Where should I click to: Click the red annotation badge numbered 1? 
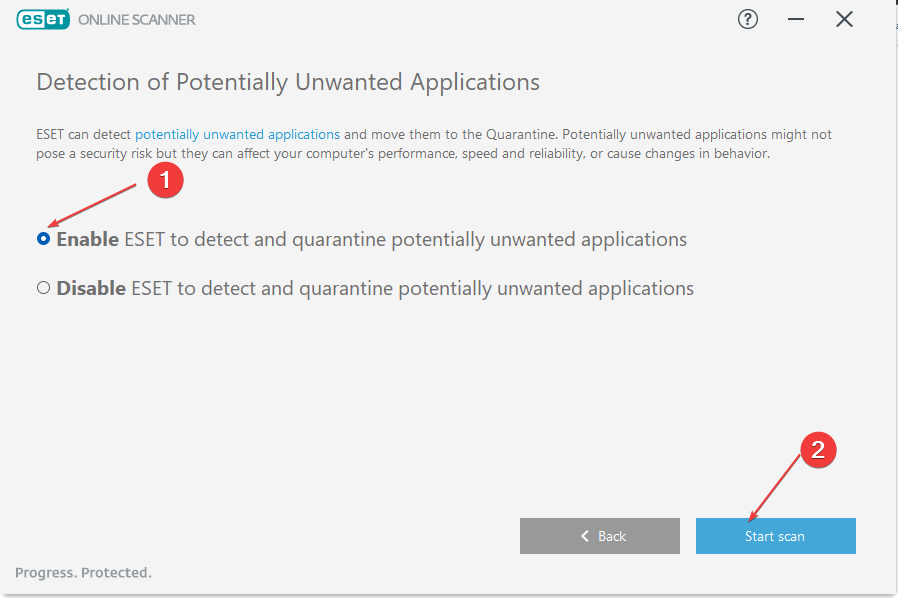click(166, 180)
